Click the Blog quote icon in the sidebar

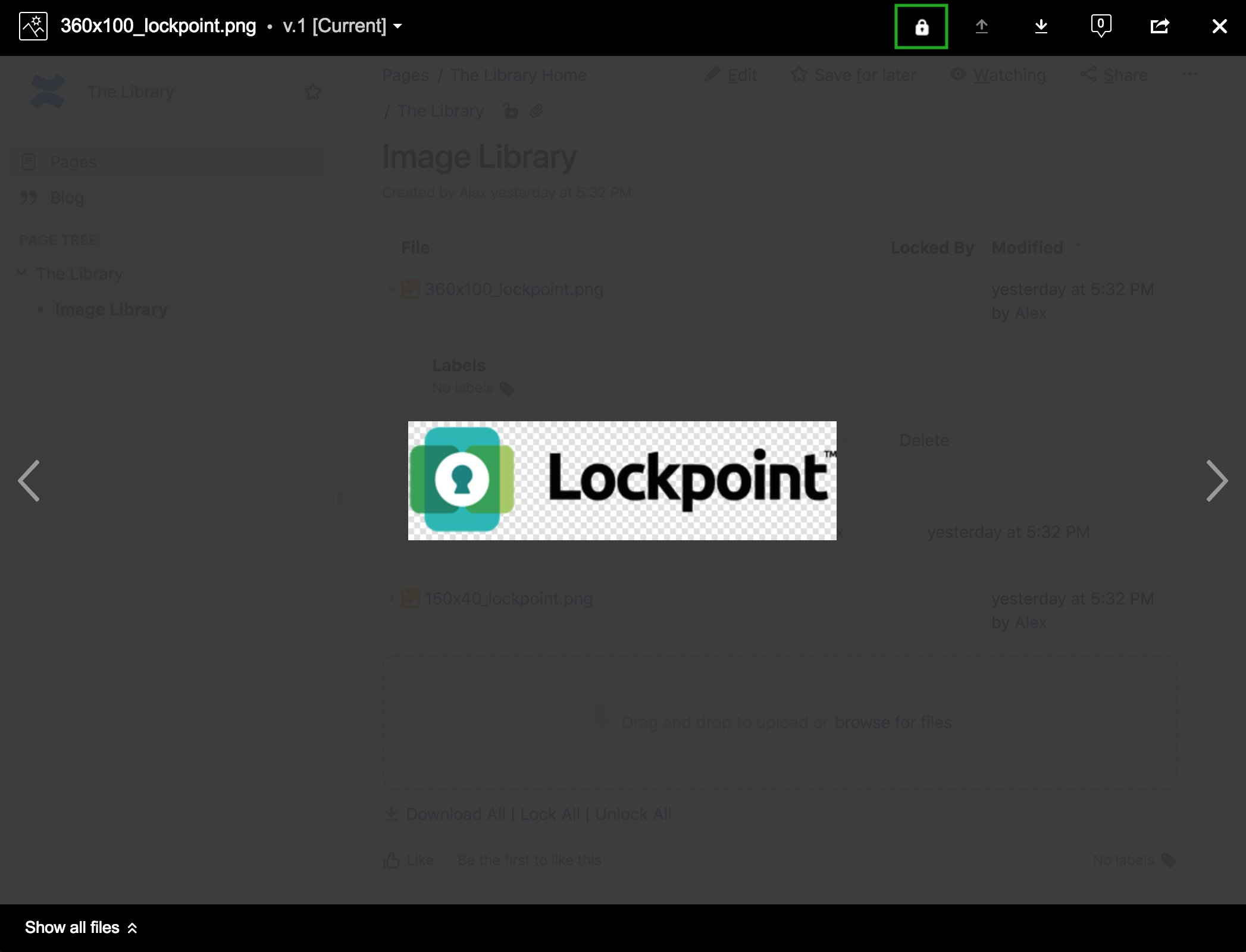coord(28,197)
